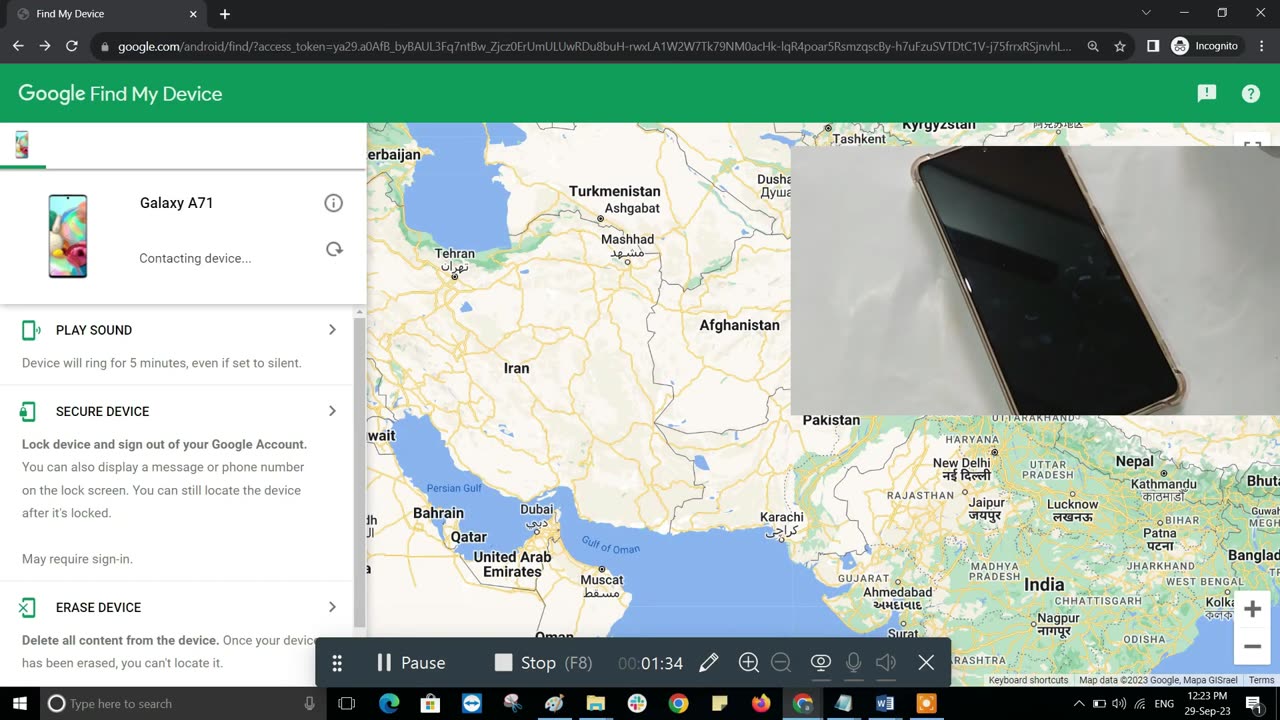Click the ERASE DEVICE label
Viewport: 1280px width, 720px height.
click(99, 607)
